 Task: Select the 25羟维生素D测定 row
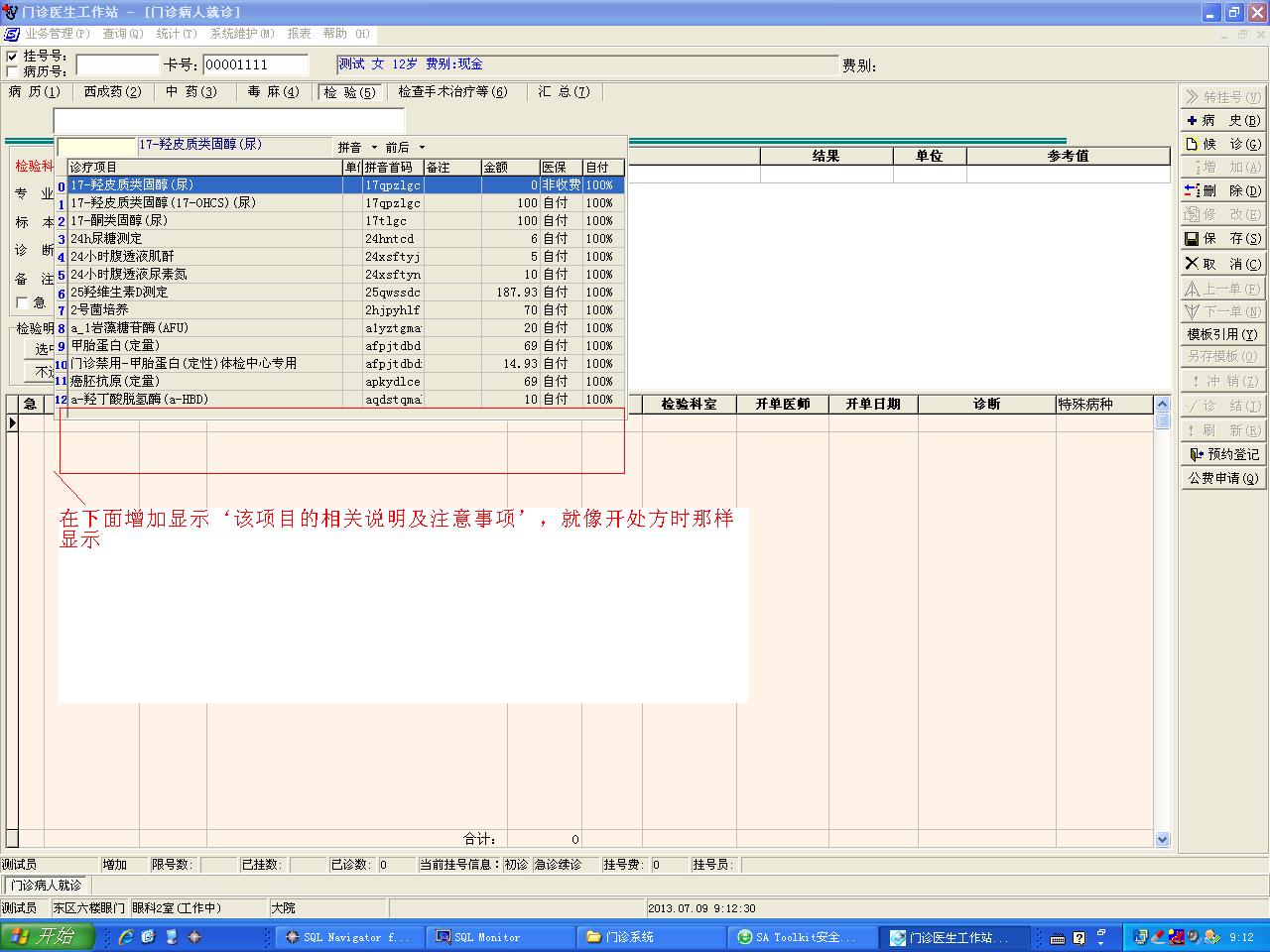point(346,293)
